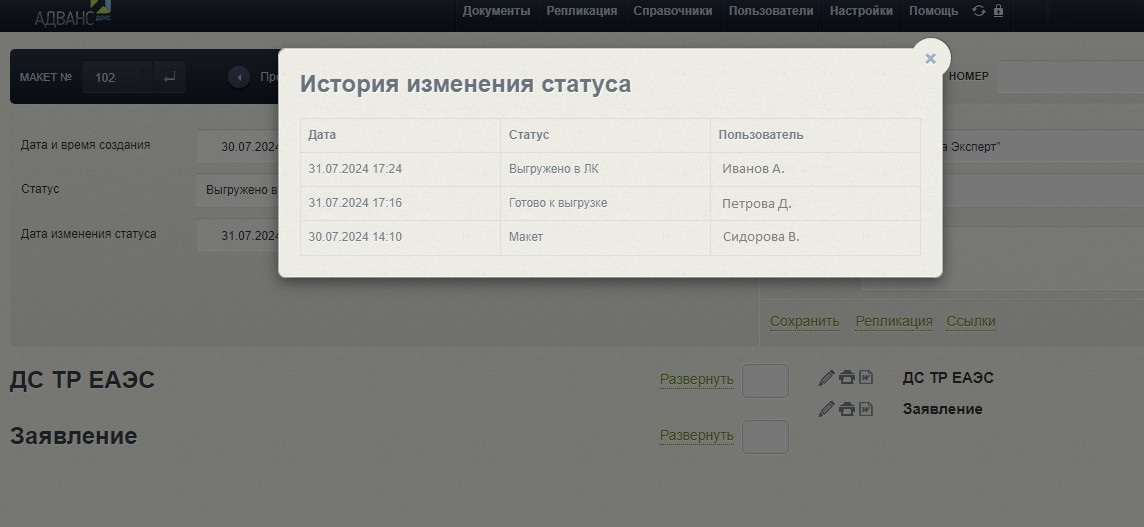Viewport: 1144px width, 527px height.
Task: Toggle the checkbox beside Заявление section
Action: 765,437
